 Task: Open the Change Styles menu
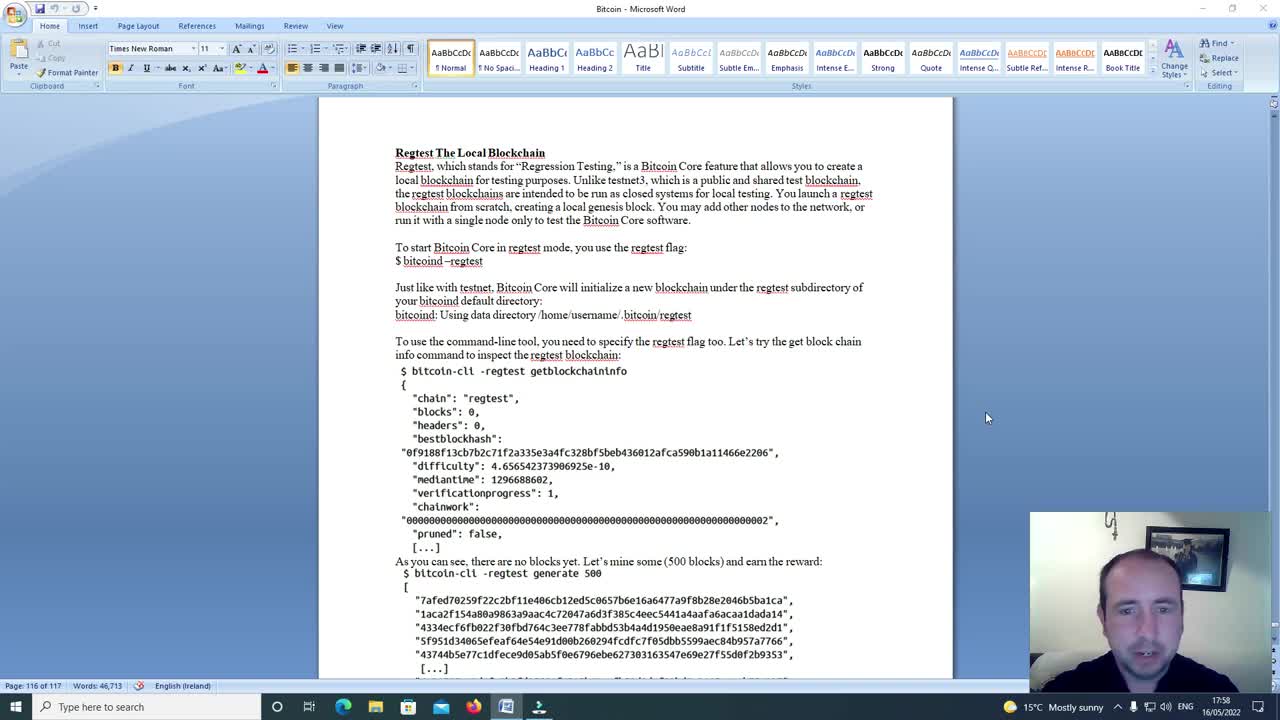coord(1174,59)
